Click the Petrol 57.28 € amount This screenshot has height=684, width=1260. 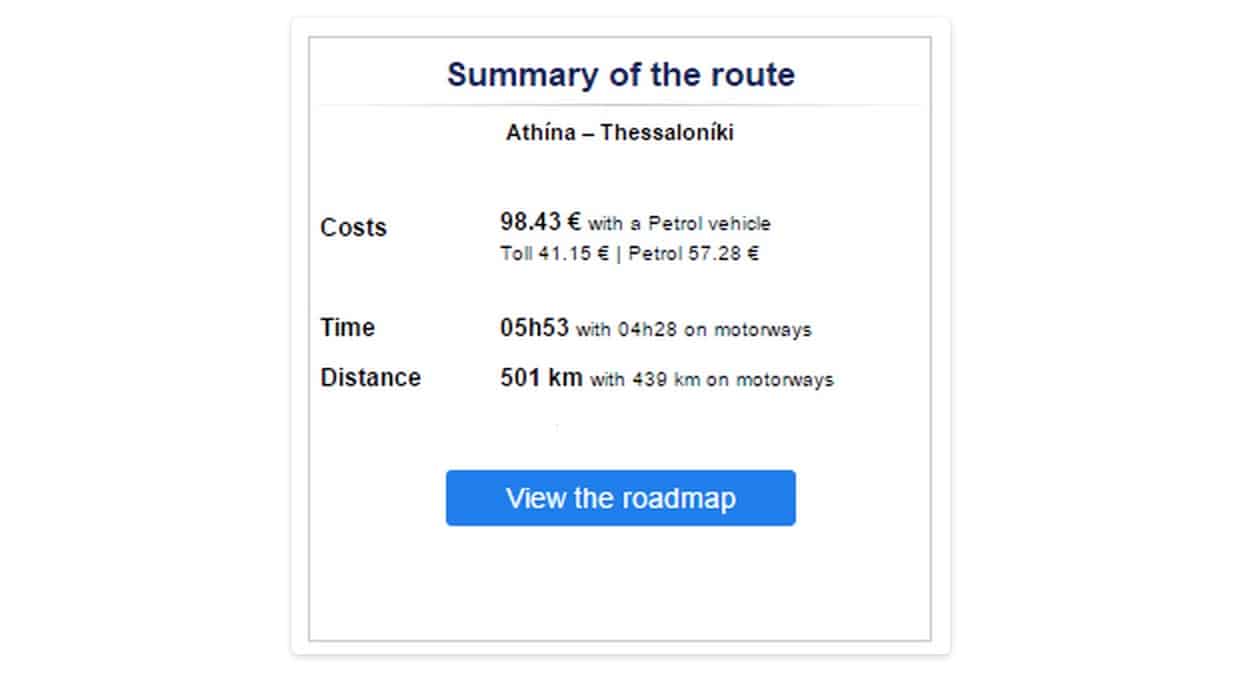pyautogui.click(x=694, y=254)
